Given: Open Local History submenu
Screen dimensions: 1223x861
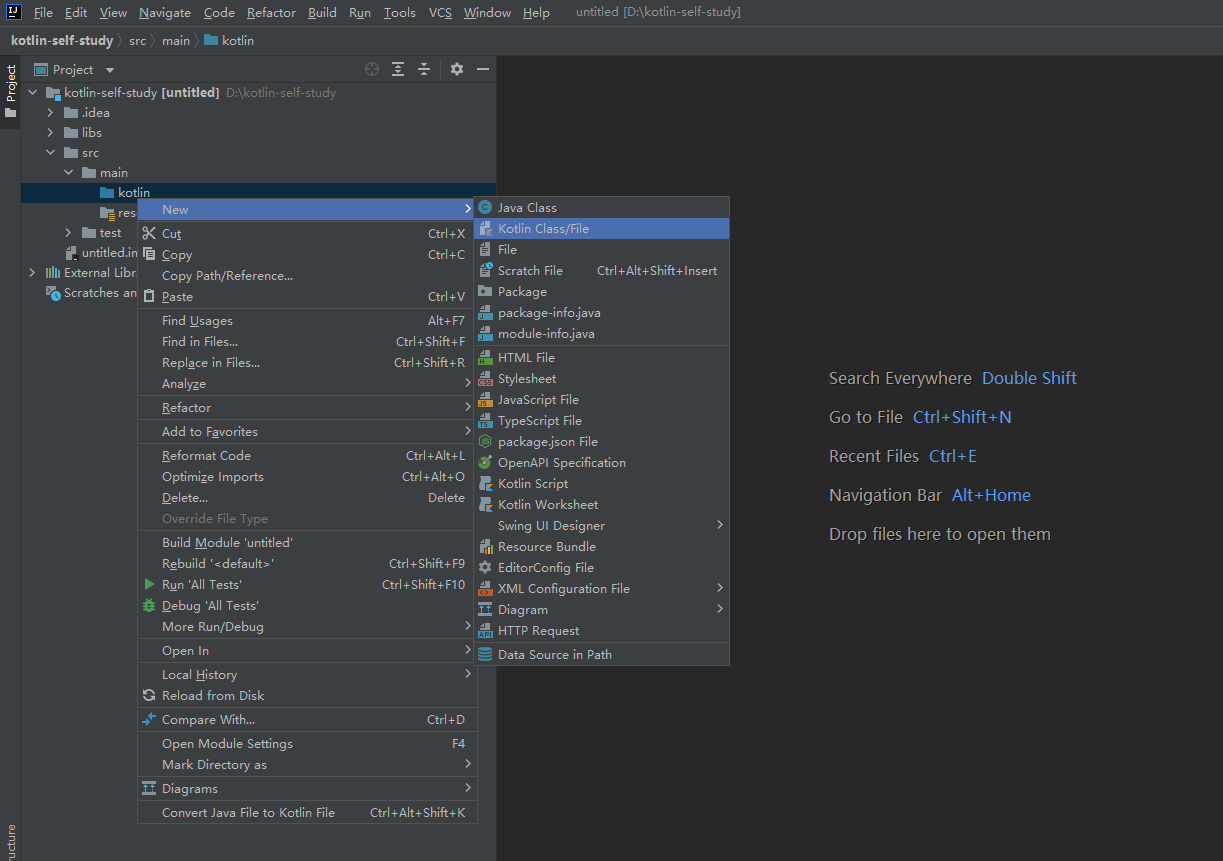Looking at the screenshot, I should click(x=307, y=675).
